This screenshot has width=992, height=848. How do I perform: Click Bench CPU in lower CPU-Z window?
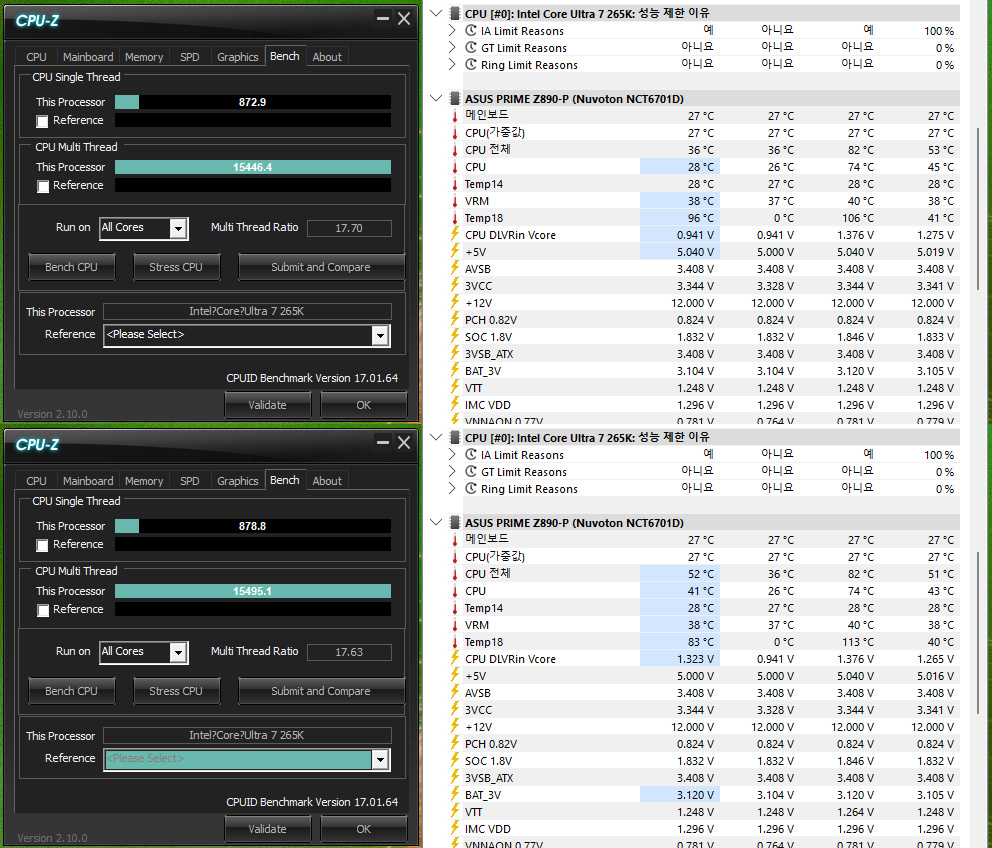point(71,691)
